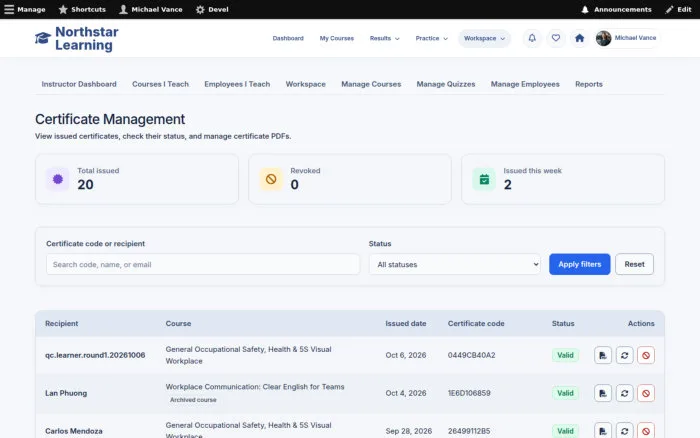This screenshot has width=700, height=438.
Task: Switch to Employees I Teach tab
Action: pyautogui.click(x=237, y=84)
